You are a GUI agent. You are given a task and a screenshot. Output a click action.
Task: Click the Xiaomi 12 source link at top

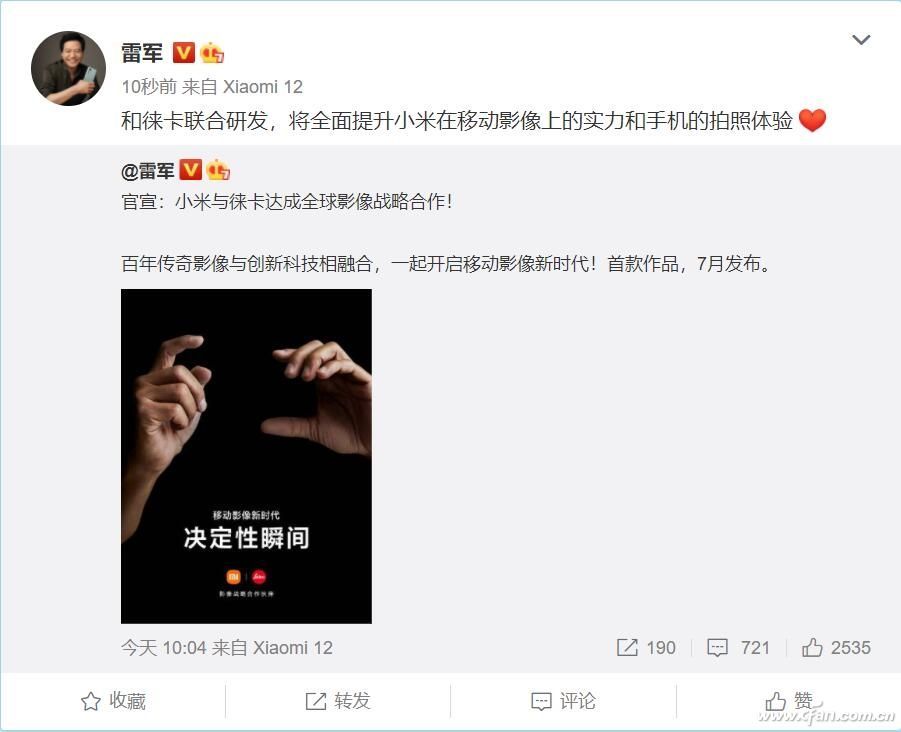pos(263,87)
